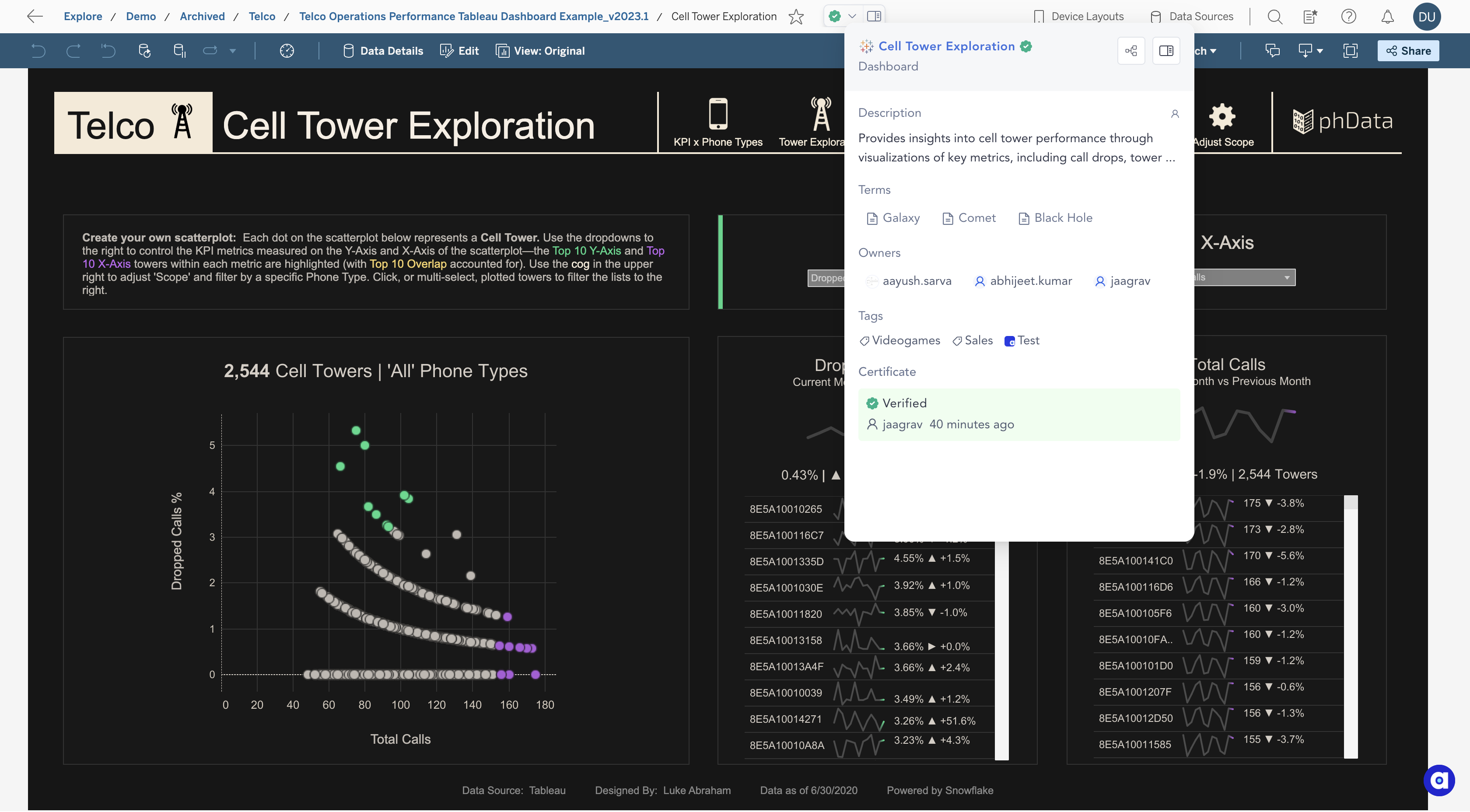The image size is (1470, 812).
Task: Open the Black Hole term
Action: click(1055, 218)
